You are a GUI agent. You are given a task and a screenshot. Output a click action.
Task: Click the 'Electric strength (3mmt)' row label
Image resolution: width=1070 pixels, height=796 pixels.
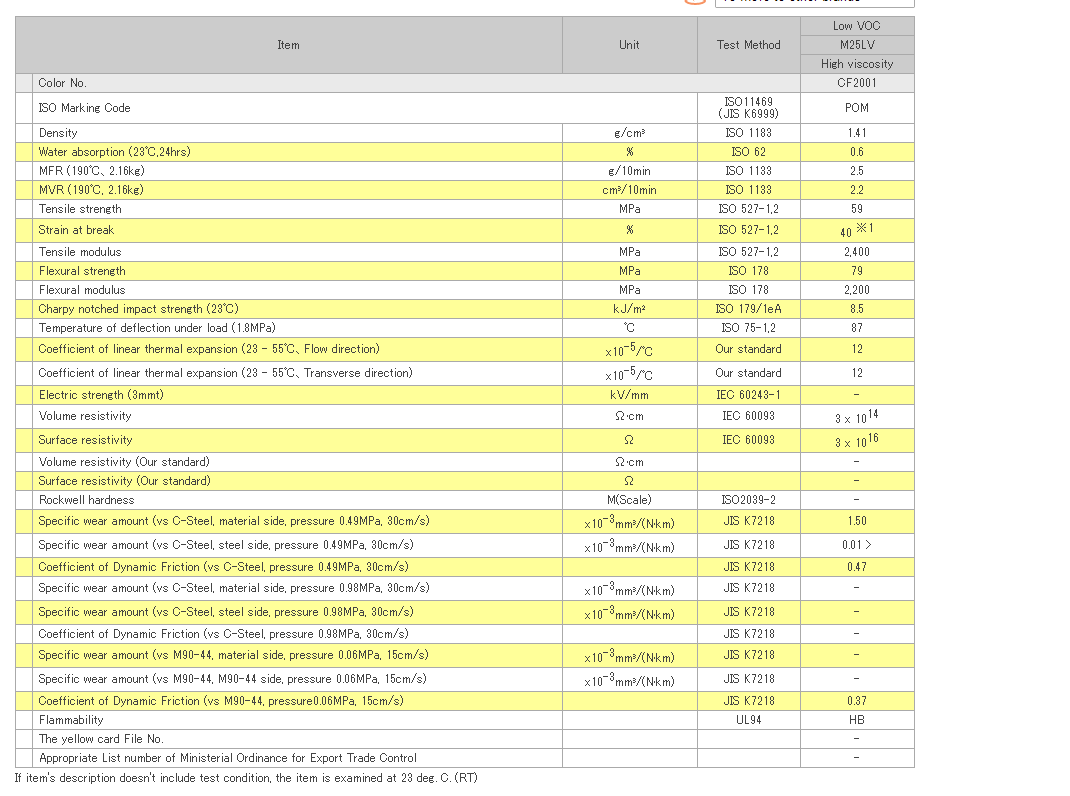click(101, 395)
